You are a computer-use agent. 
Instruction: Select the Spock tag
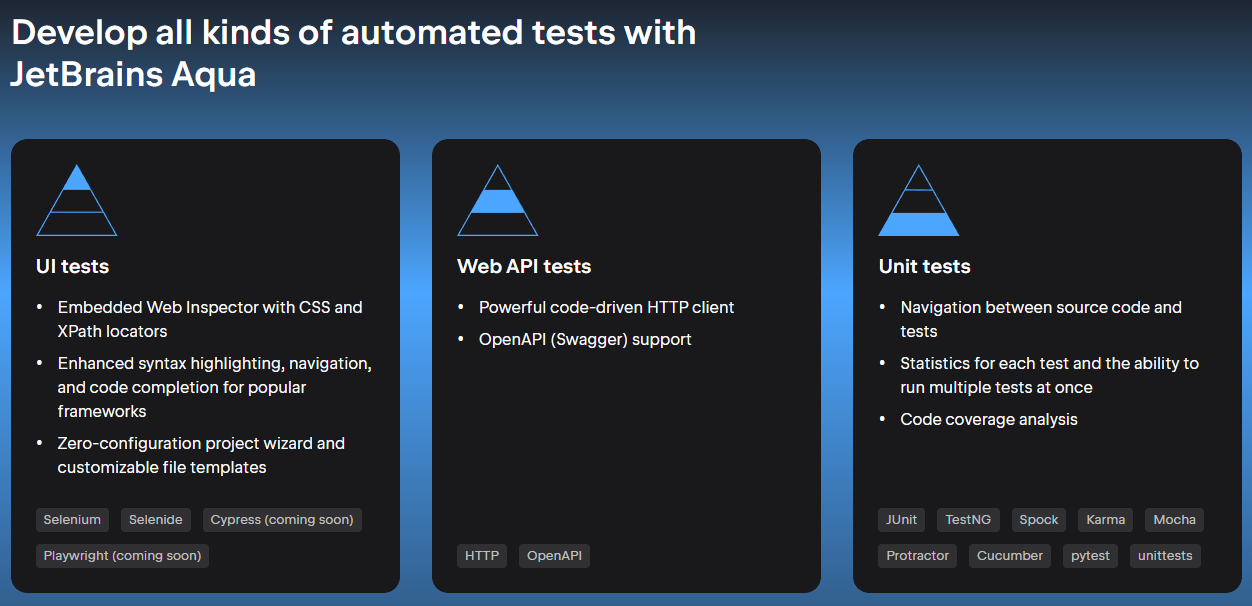1038,519
